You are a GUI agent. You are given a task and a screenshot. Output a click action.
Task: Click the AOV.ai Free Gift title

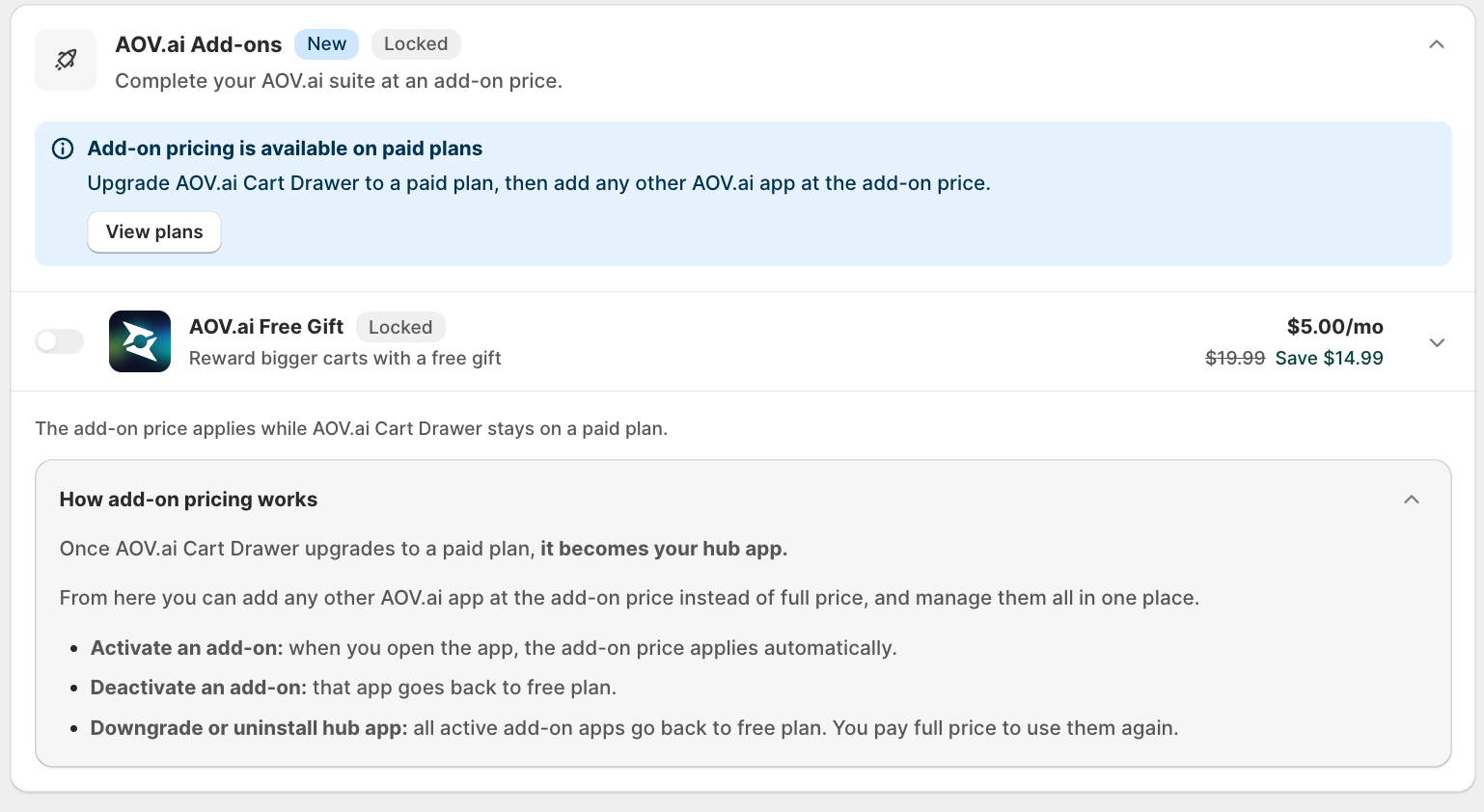coord(266,327)
